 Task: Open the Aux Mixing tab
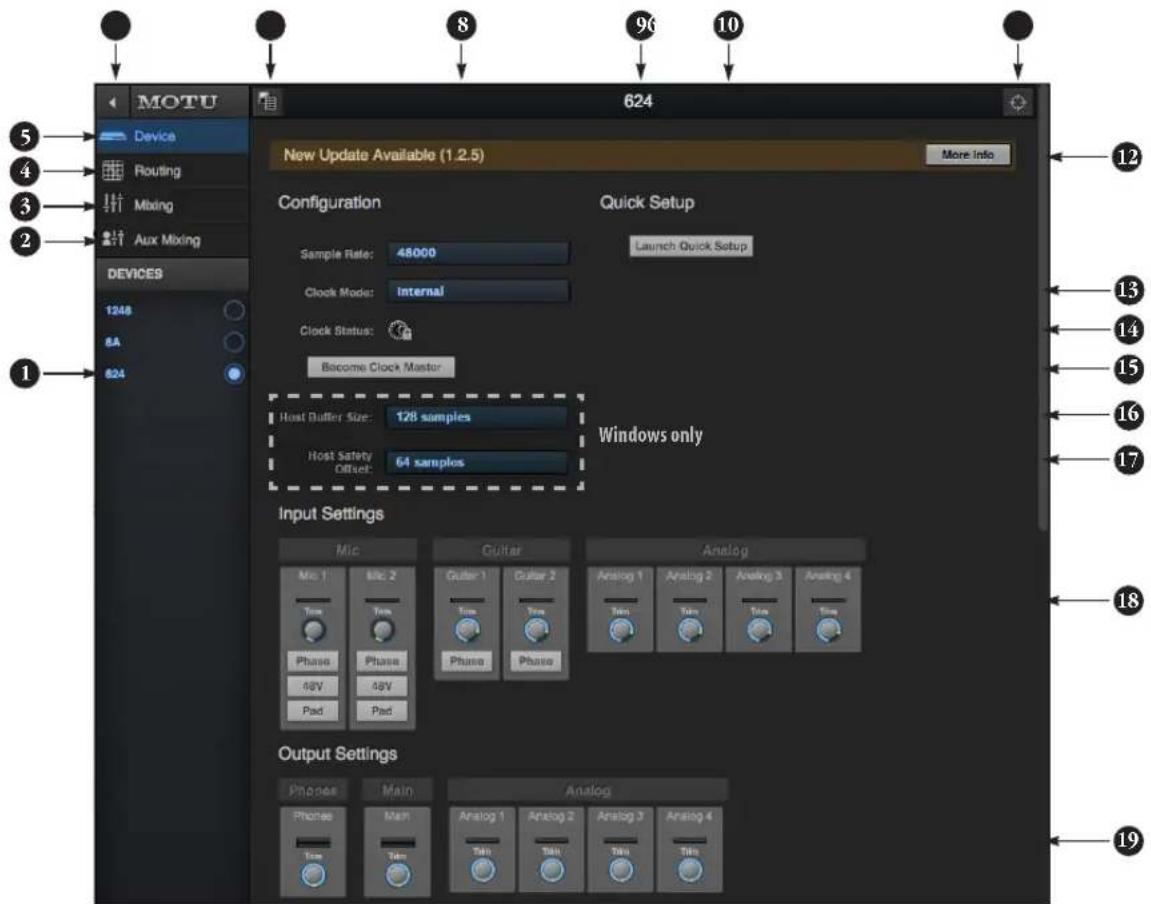(172, 240)
